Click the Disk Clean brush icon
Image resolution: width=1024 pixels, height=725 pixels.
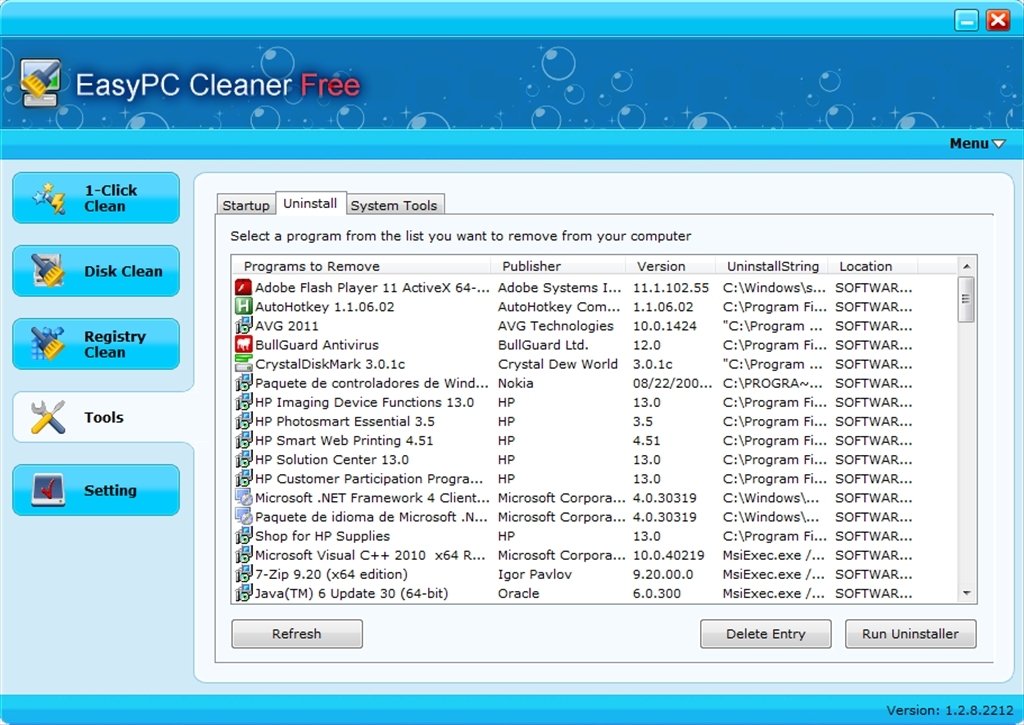pyautogui.click(x=48, y=270)
